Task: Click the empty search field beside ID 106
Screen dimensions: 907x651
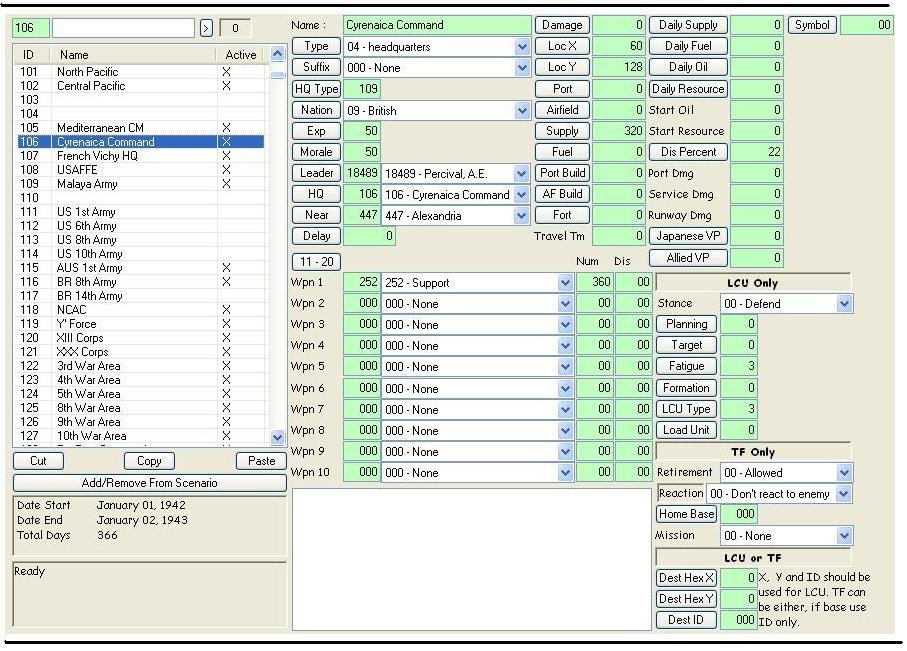Action: coord(123,28)
